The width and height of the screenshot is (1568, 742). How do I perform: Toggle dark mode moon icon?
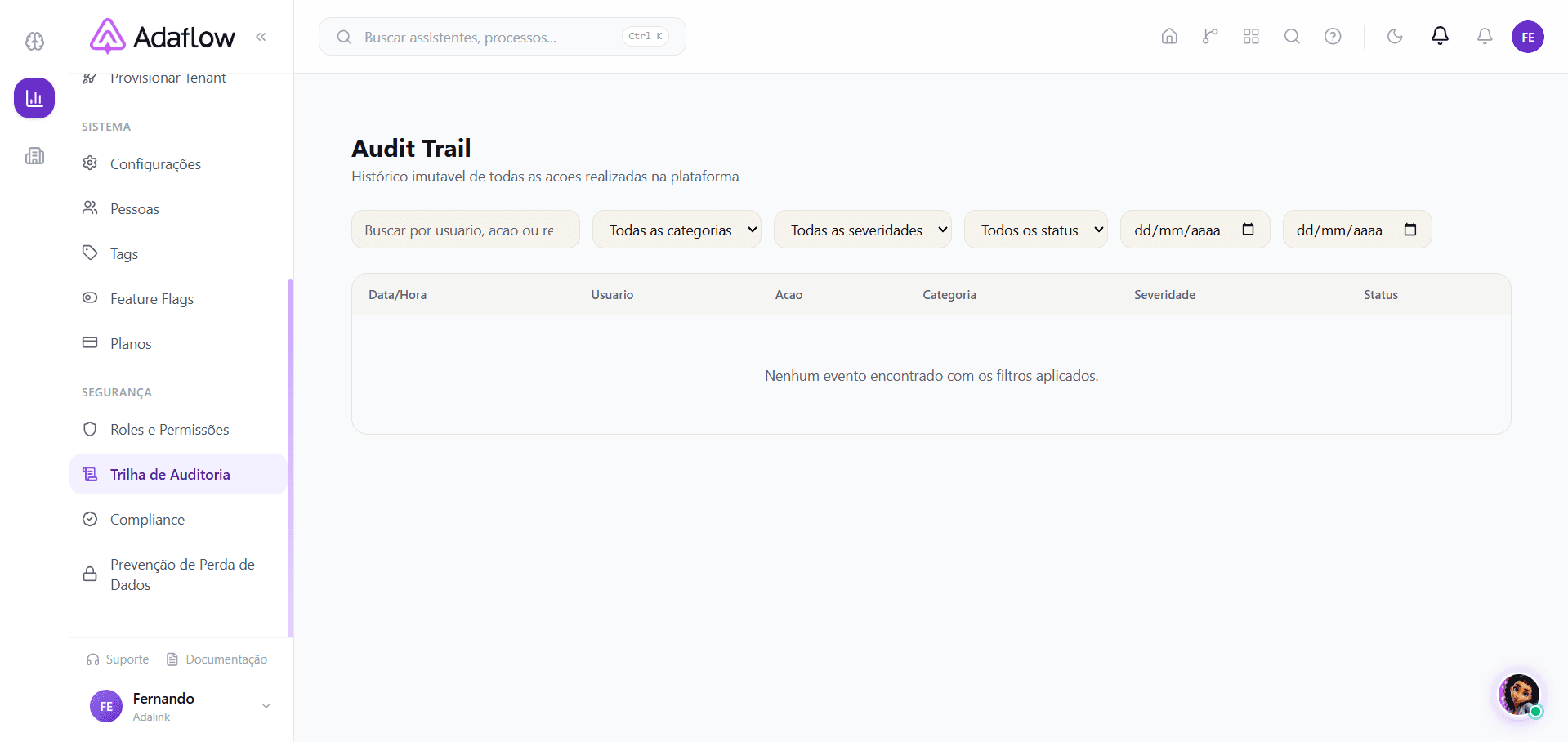[x=1395, y=37]
